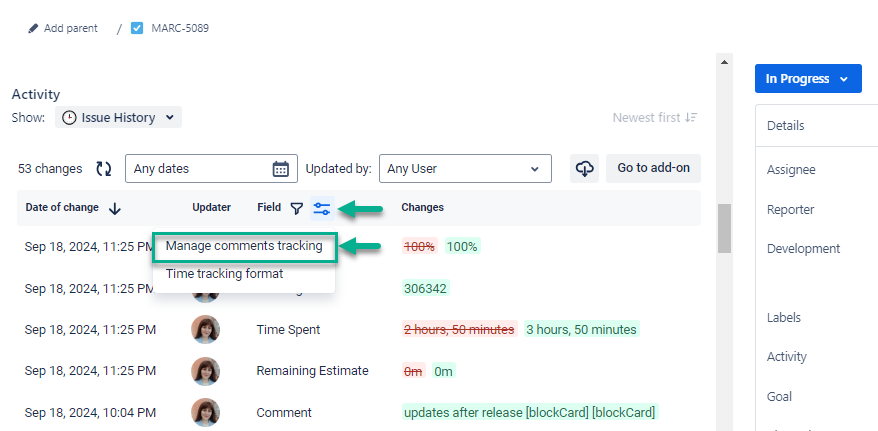Open the Issue History show dropdown
This screenshot has height=431, width=878.
[118, 118]
